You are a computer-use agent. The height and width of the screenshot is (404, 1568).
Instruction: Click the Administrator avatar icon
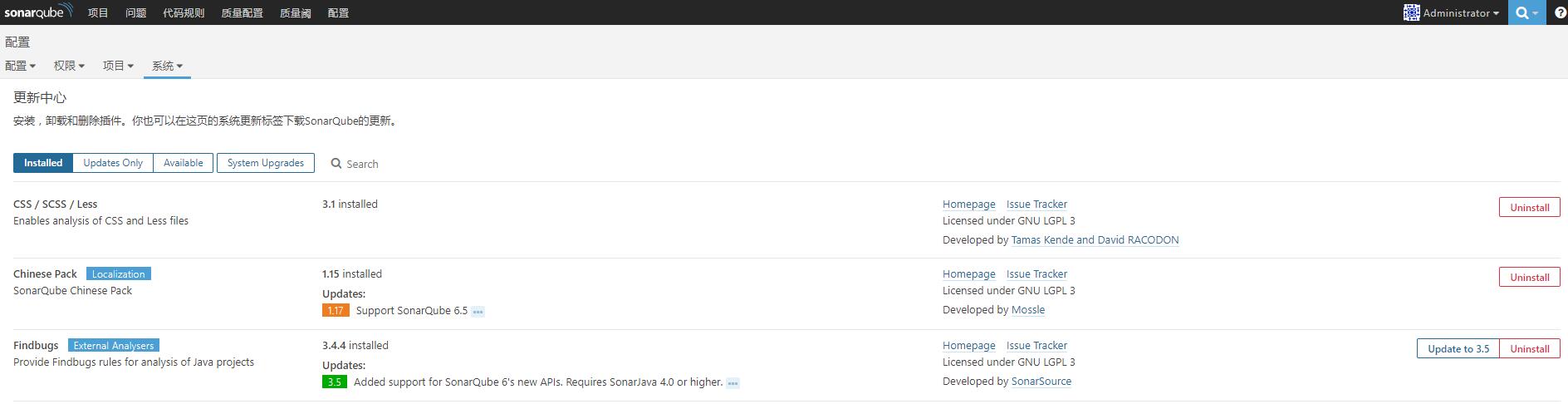[1411, 12]
